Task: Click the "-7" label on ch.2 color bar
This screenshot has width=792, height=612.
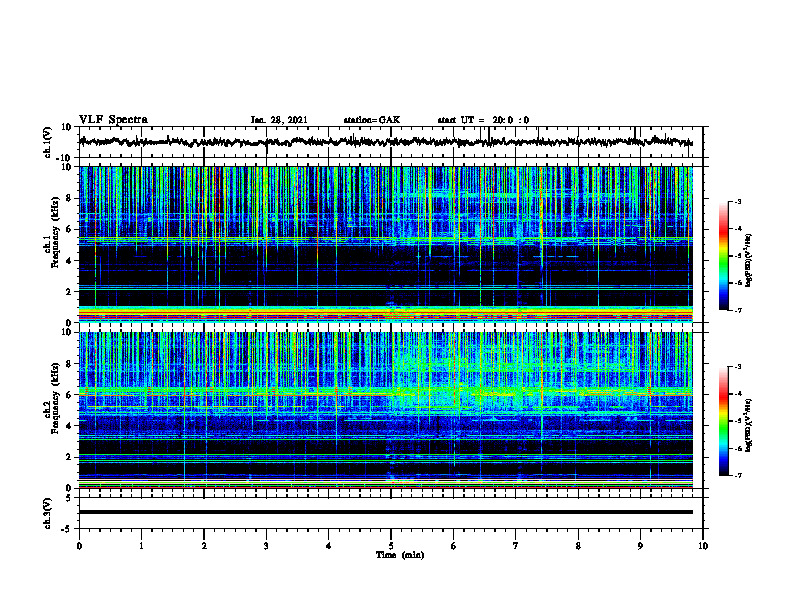Action: (738, 475)
